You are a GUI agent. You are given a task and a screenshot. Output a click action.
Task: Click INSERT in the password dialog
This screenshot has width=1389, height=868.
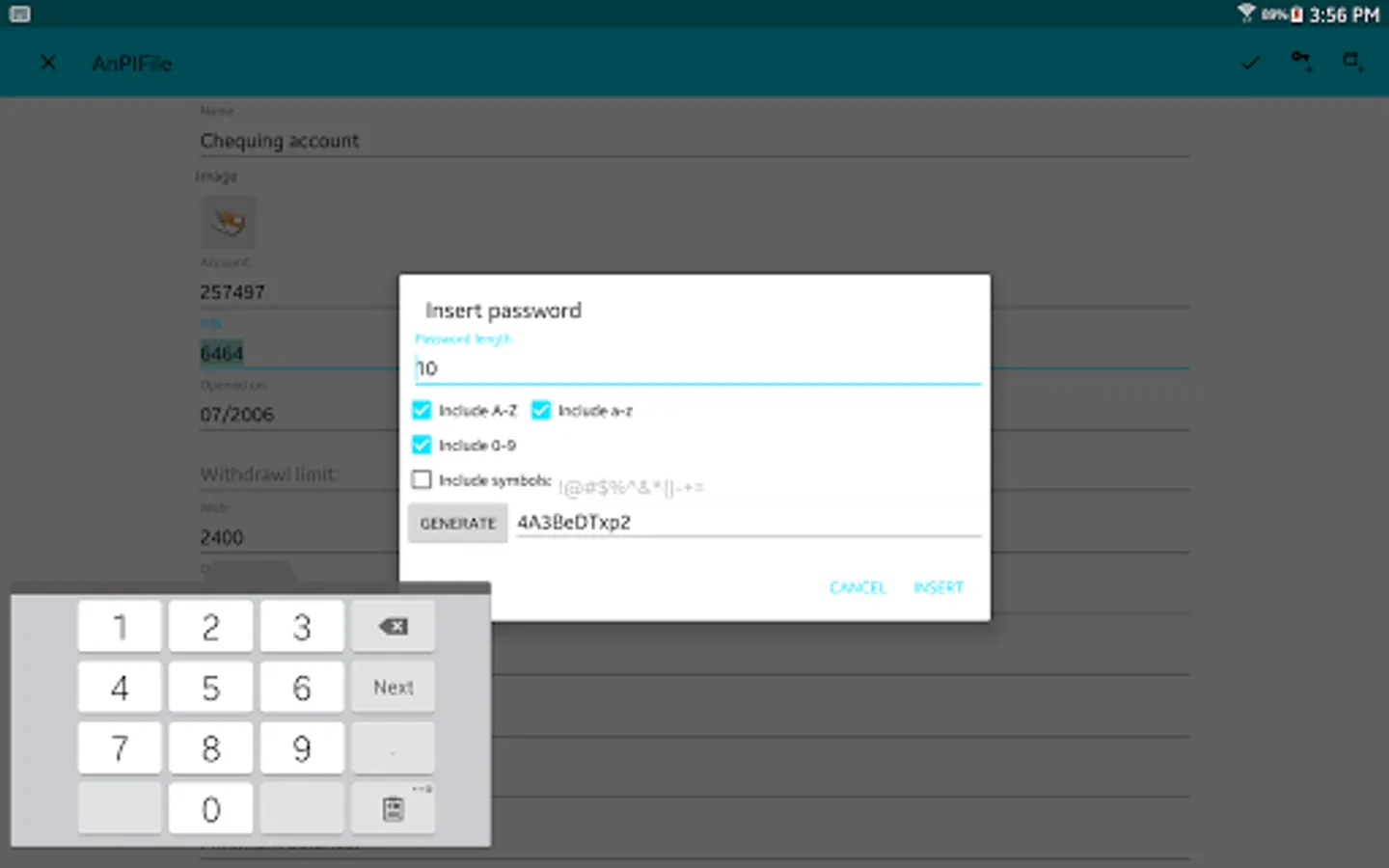938,587
